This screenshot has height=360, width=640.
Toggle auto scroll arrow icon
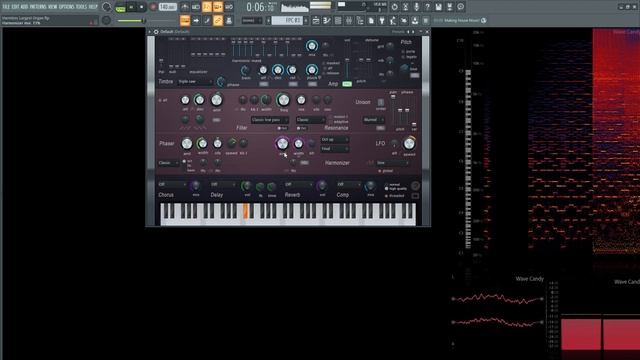pyautogui.click(x=196, y=20)
